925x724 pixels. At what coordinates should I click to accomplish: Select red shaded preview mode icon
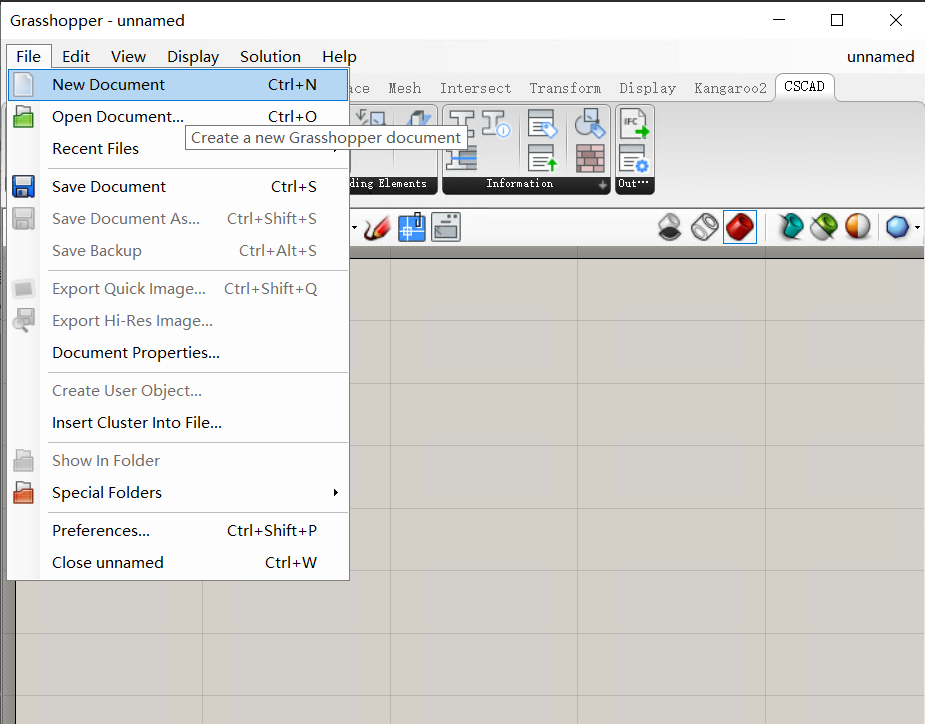pos(740,227)
